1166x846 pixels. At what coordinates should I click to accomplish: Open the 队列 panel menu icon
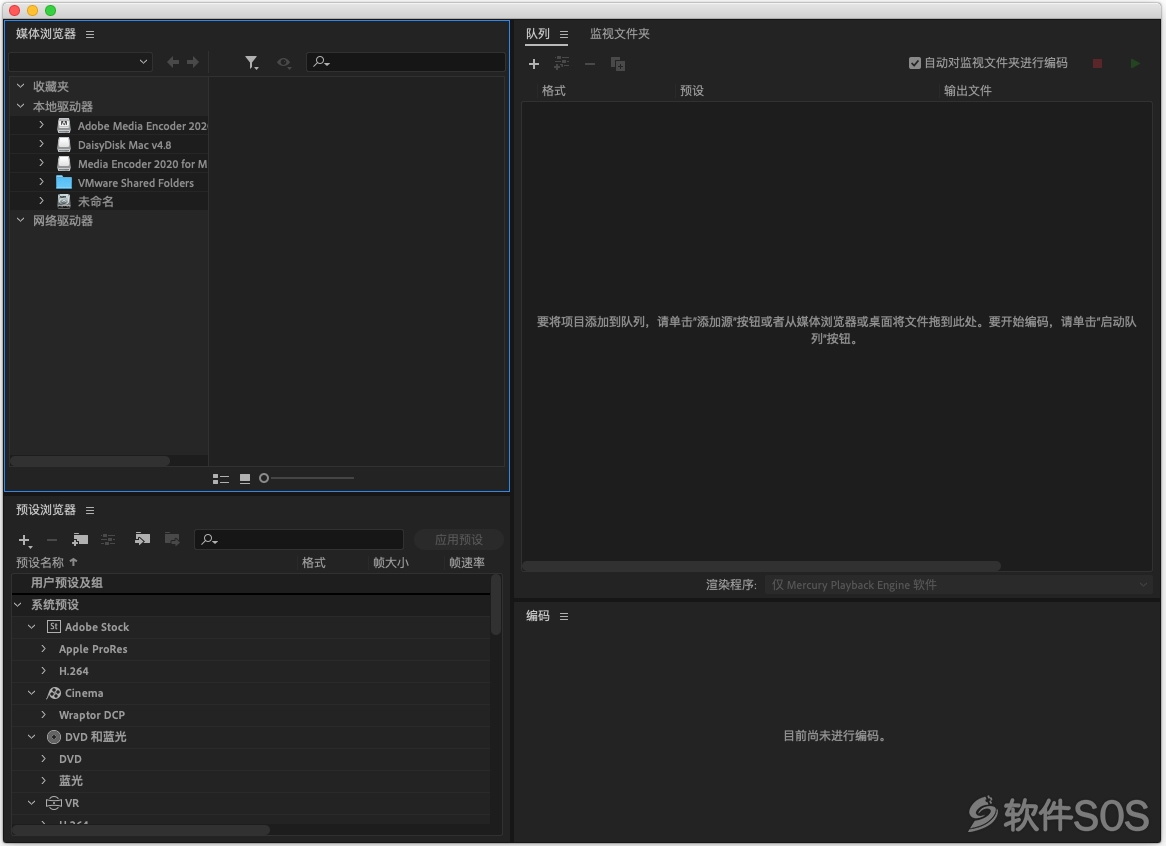[564, 34]
